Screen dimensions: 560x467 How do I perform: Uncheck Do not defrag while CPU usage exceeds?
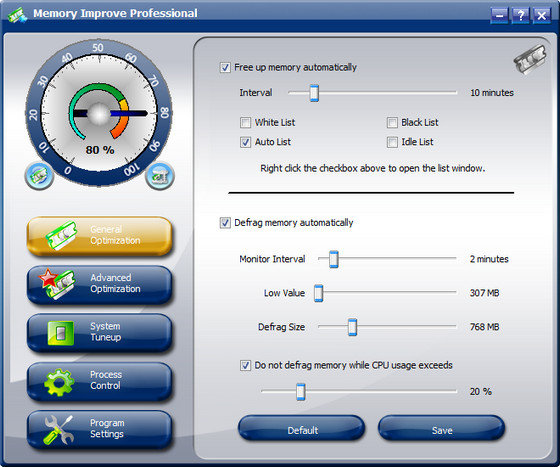pyautogui.click(x=245, y=365)
